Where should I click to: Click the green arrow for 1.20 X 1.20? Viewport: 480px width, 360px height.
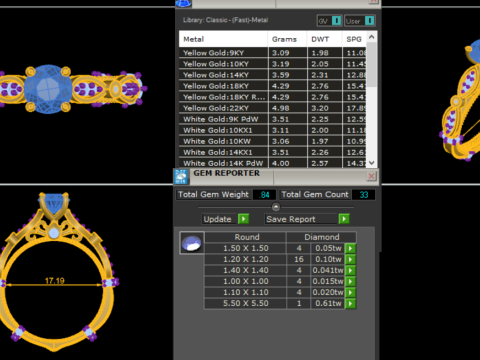pos(350,259)
